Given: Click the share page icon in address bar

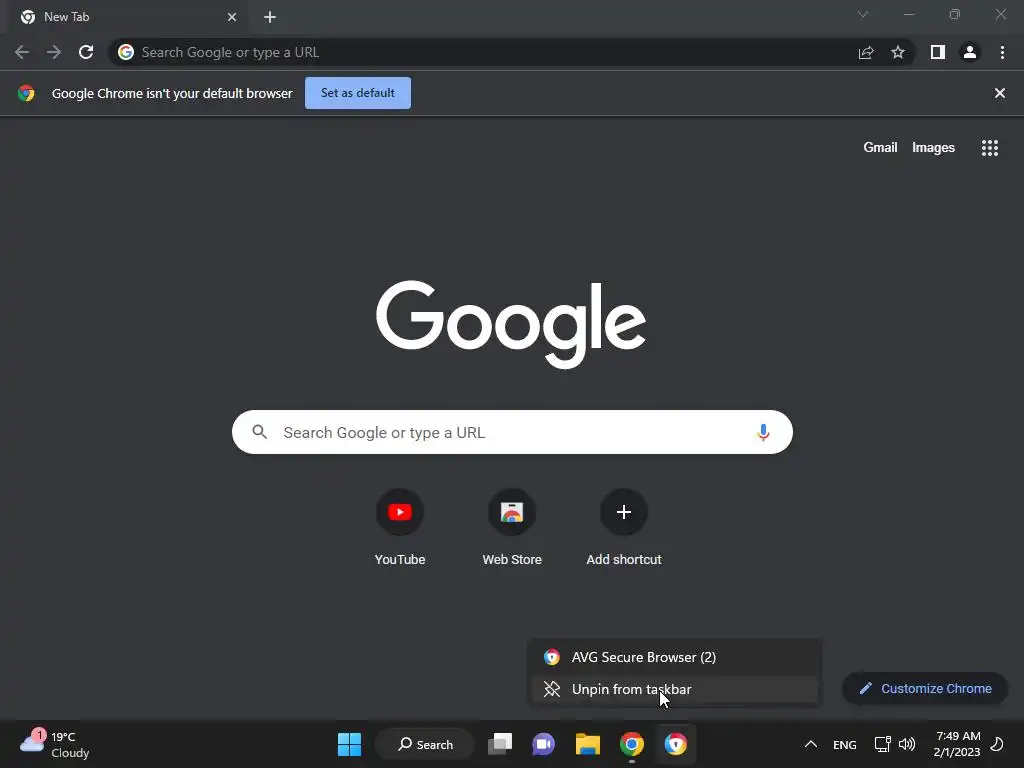Looking at the screenshot, I should (x=866, y=52).
